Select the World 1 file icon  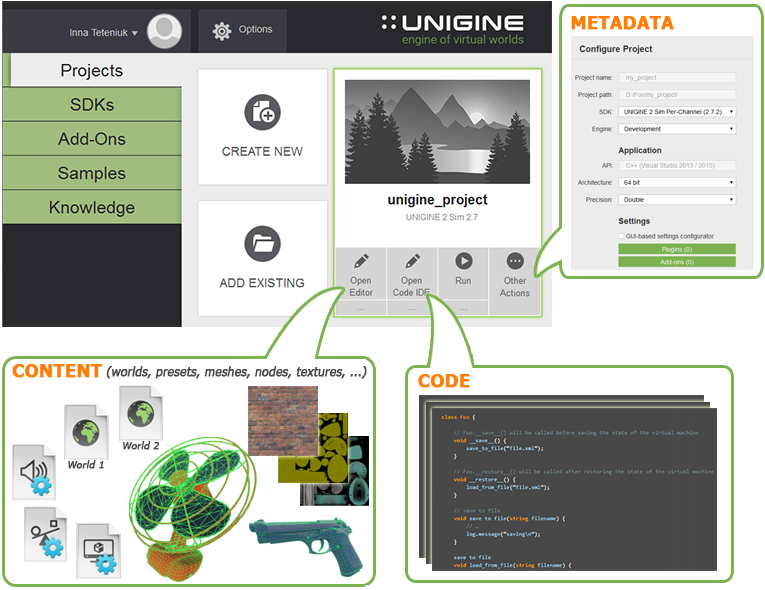[x=86, y=431]
